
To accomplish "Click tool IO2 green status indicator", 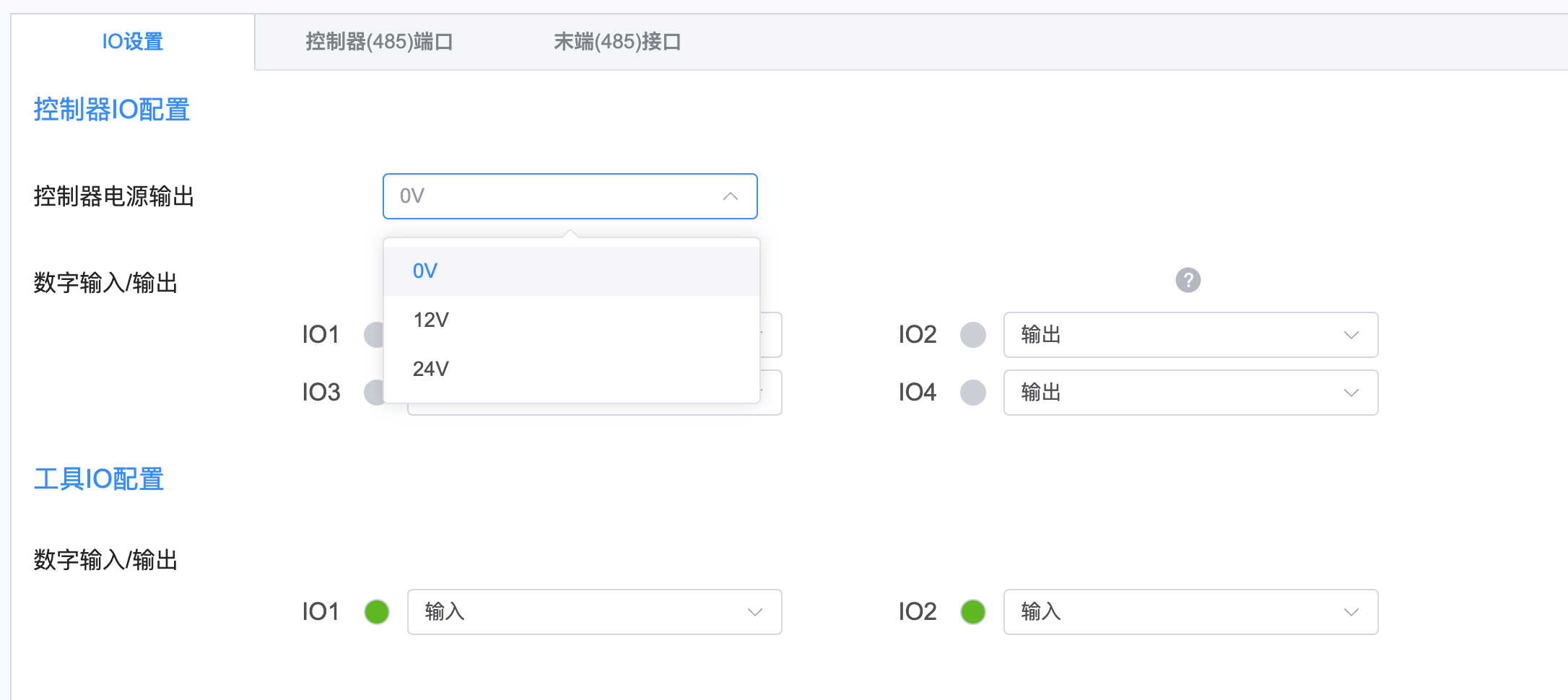I will [x=972, y=612].
